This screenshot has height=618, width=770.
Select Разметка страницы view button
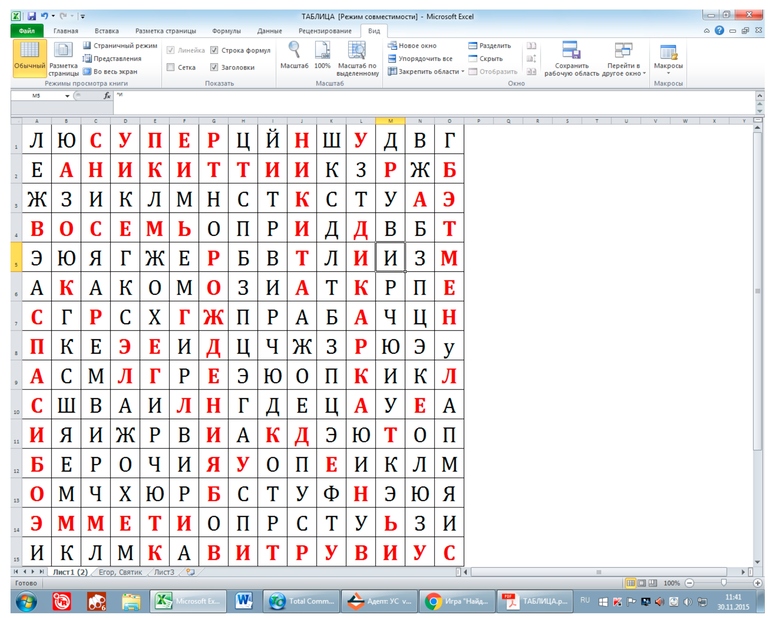tap(64, 58)
